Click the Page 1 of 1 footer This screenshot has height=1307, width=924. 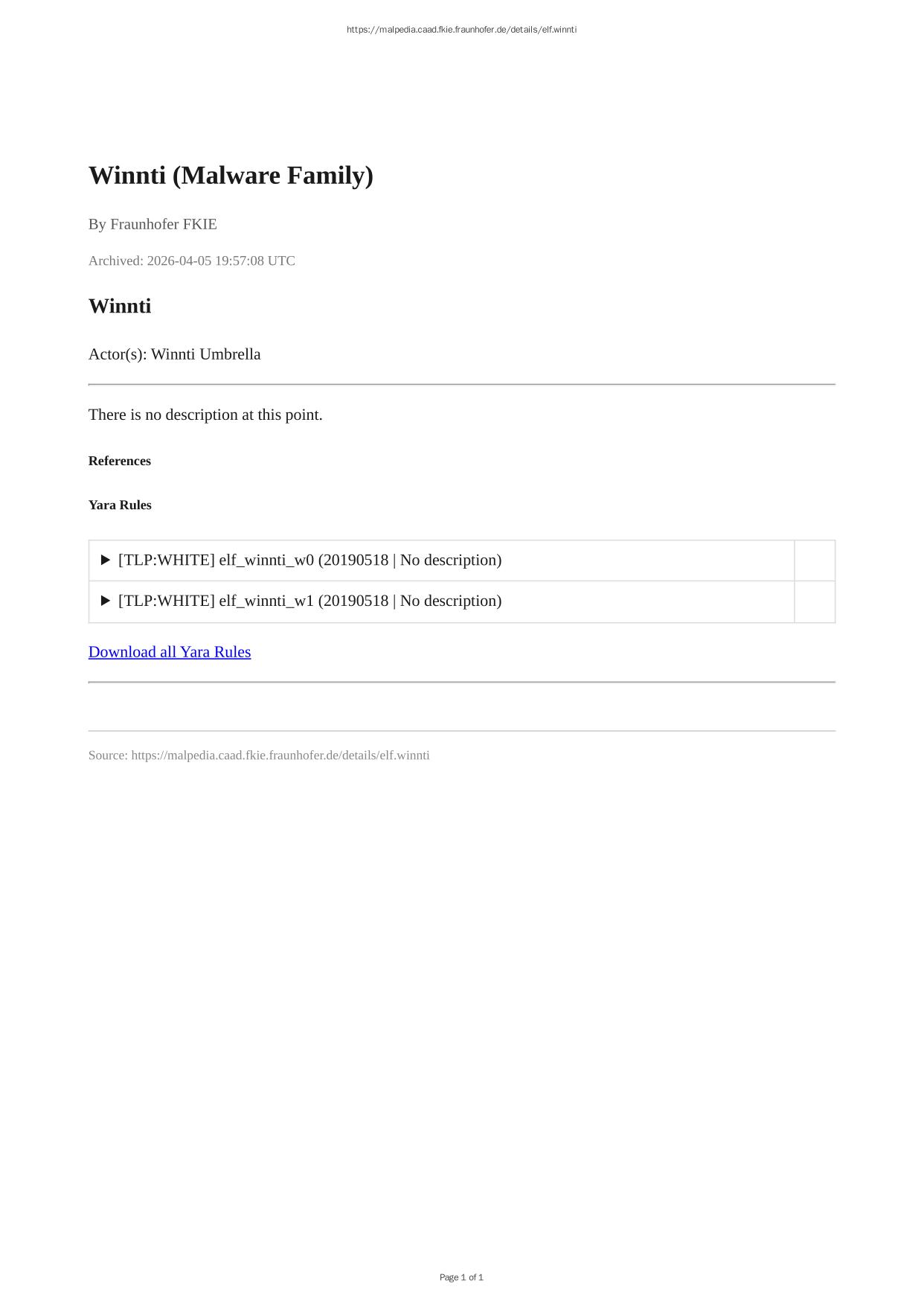[461, 1277]
